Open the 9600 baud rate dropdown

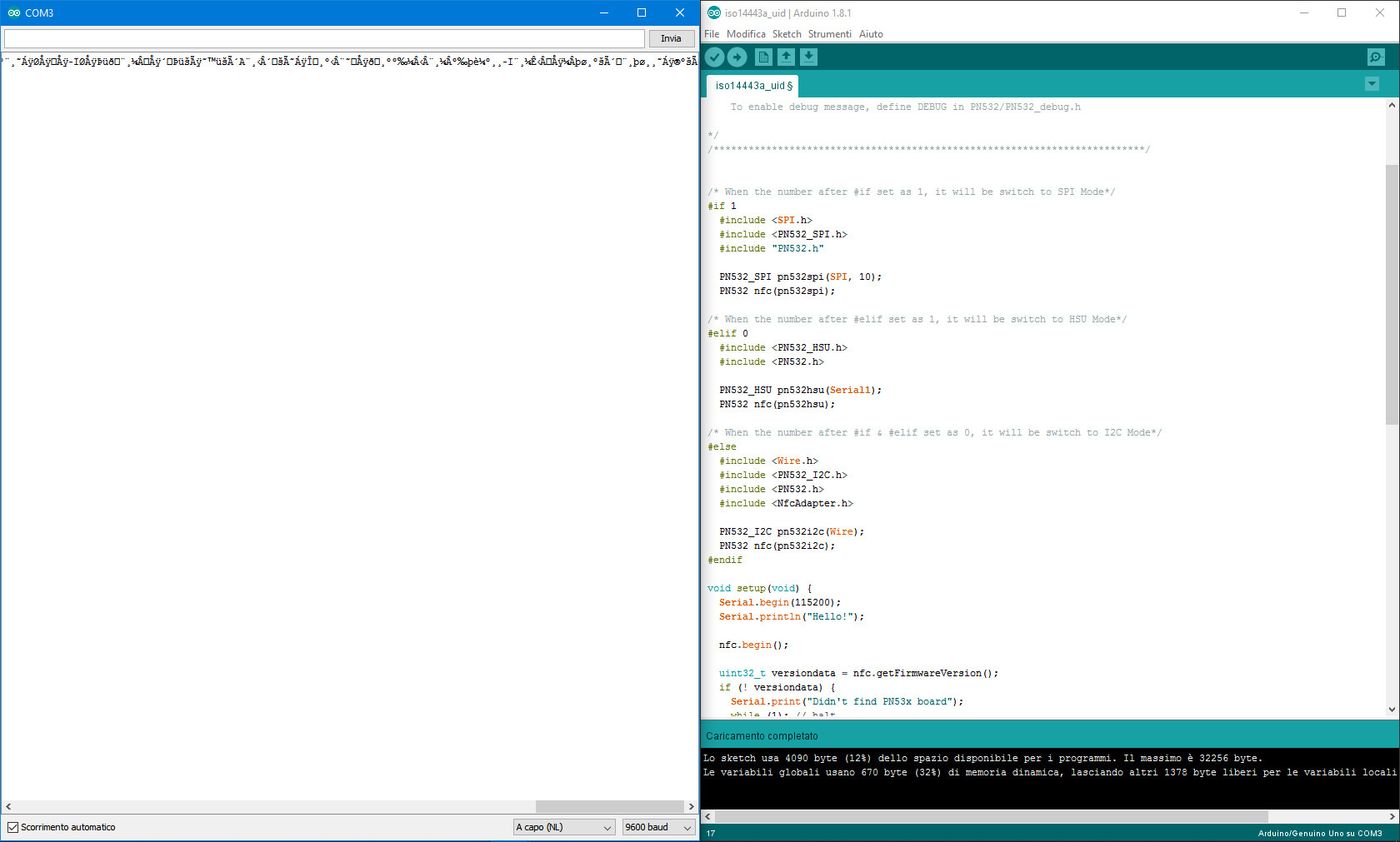[658, 827]
